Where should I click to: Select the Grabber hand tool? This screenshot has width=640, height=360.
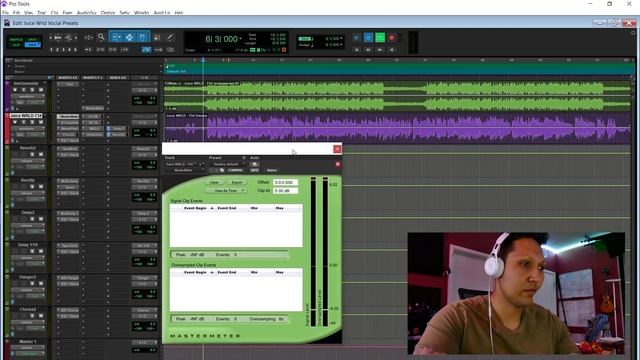[142, 38]
